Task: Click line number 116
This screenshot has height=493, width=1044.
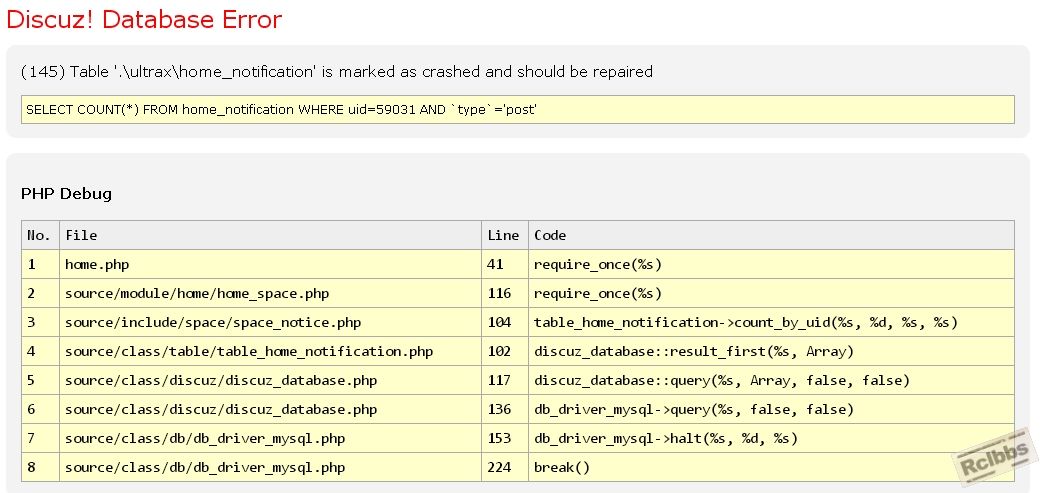Action: coord(505,293)
